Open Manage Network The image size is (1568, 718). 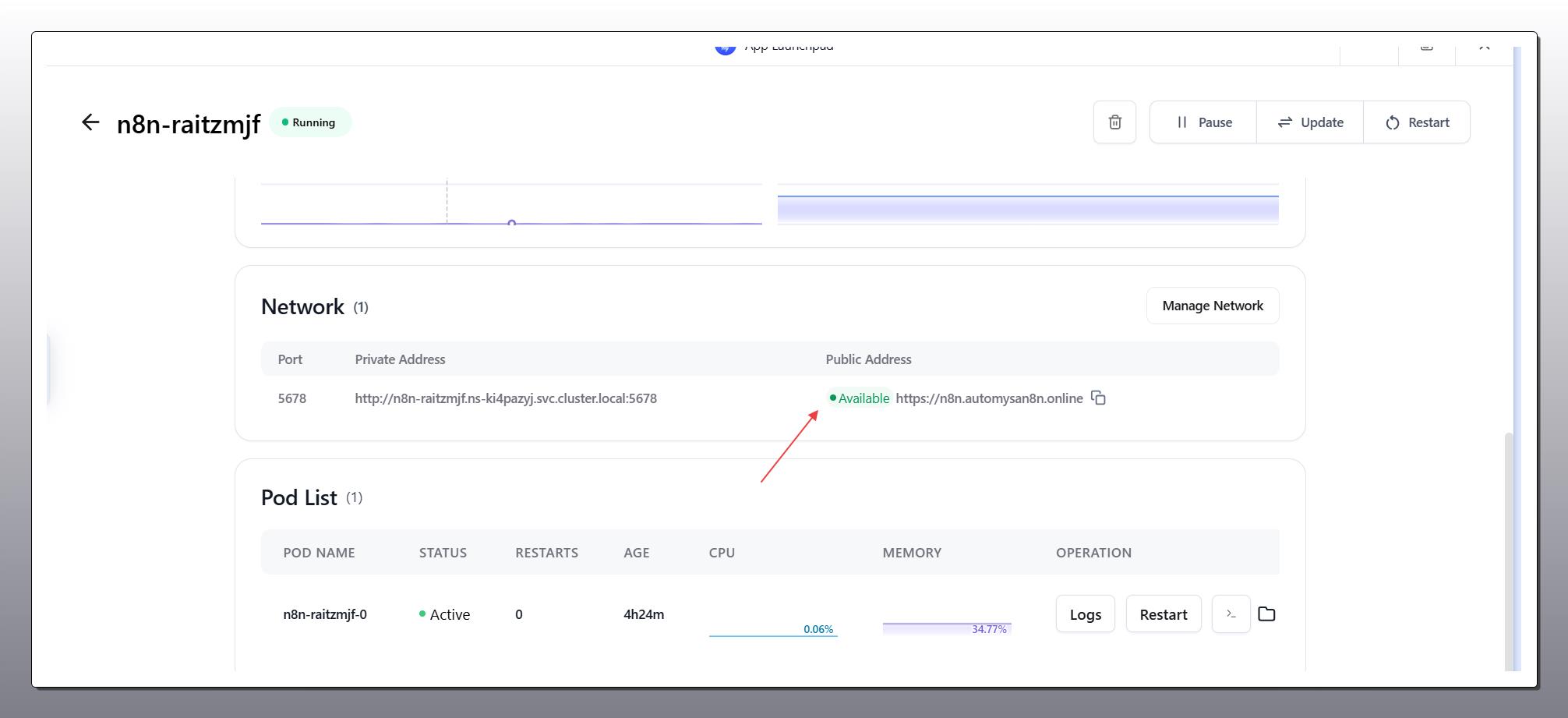(x=1213, y=306)
